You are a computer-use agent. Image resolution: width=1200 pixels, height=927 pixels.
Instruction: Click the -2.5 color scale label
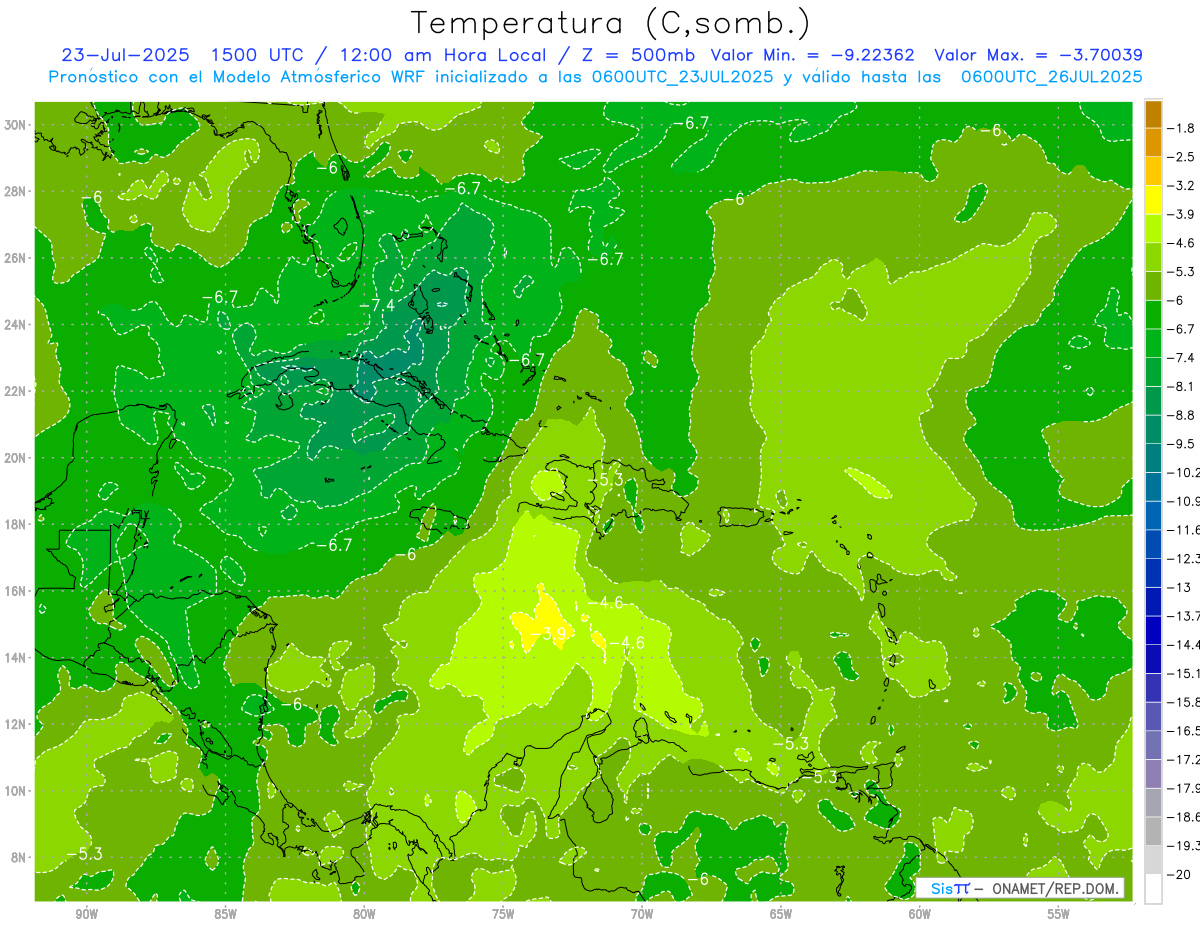[x=1182, y=157]
